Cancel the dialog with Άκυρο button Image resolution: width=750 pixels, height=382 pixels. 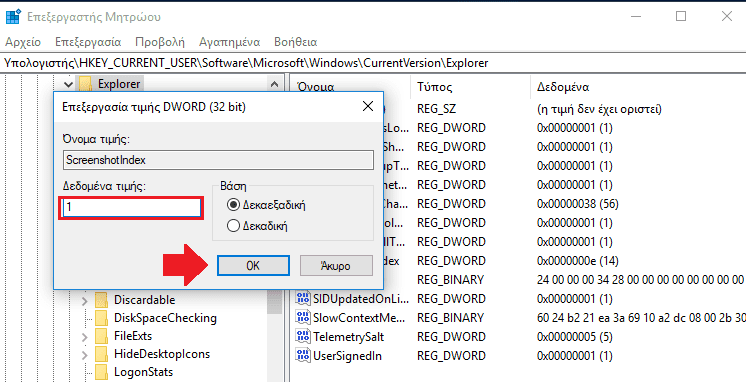coord(336,265)
